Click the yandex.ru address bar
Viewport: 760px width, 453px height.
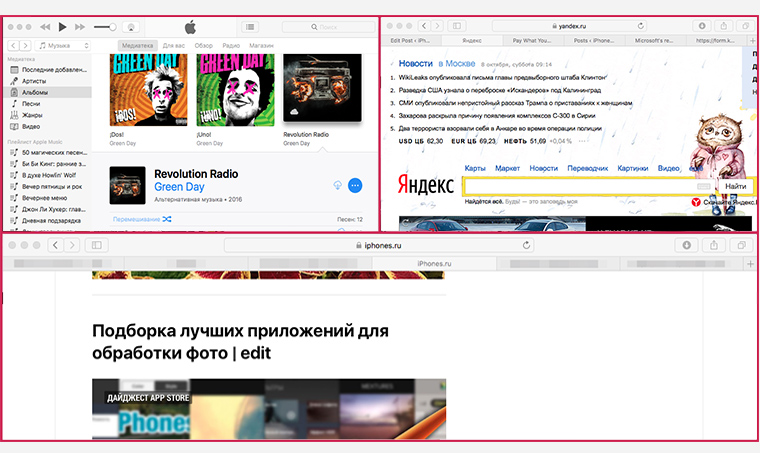[x=570, y=26]
